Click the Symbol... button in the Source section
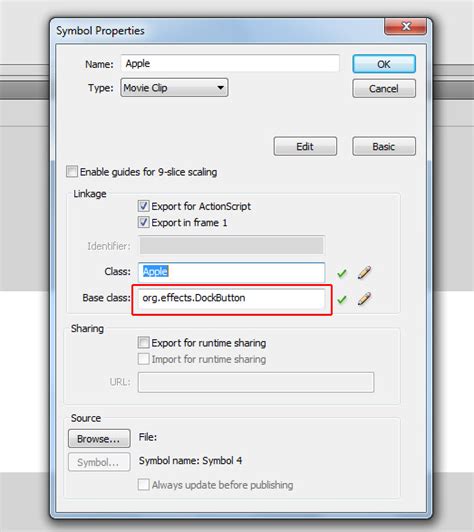Viewport: 474px width, 532px height. [x=99, y=462]
